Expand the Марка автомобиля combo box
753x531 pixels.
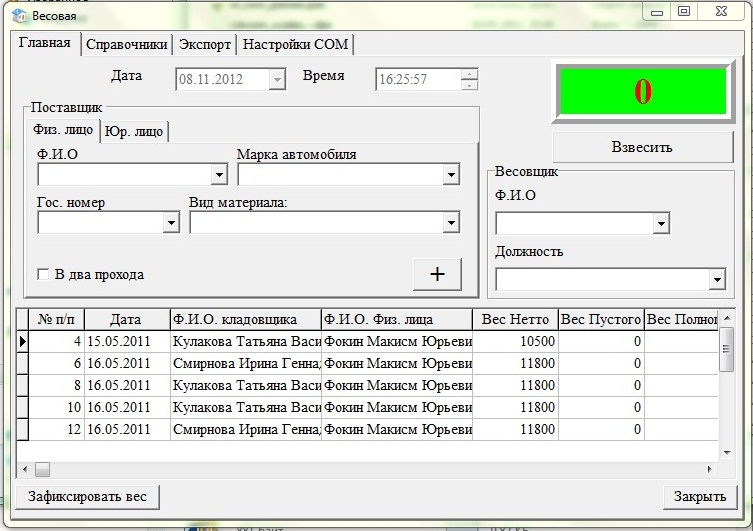click(x=450, y=176)
